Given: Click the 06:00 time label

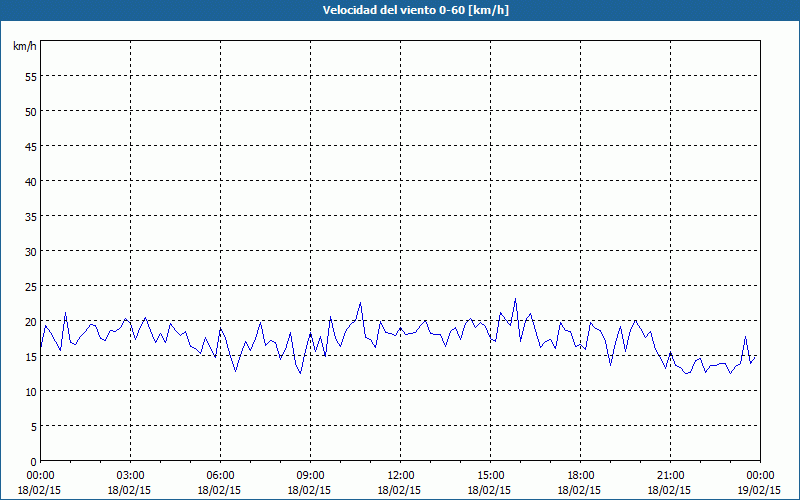Looking at the screenshot, I should pos(220,476).
